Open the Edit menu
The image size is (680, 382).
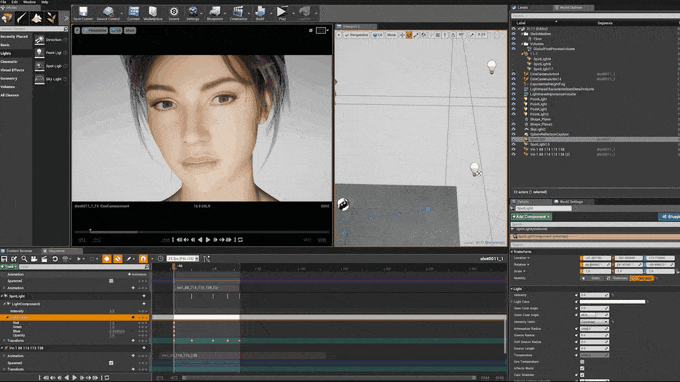click(15, 2)
